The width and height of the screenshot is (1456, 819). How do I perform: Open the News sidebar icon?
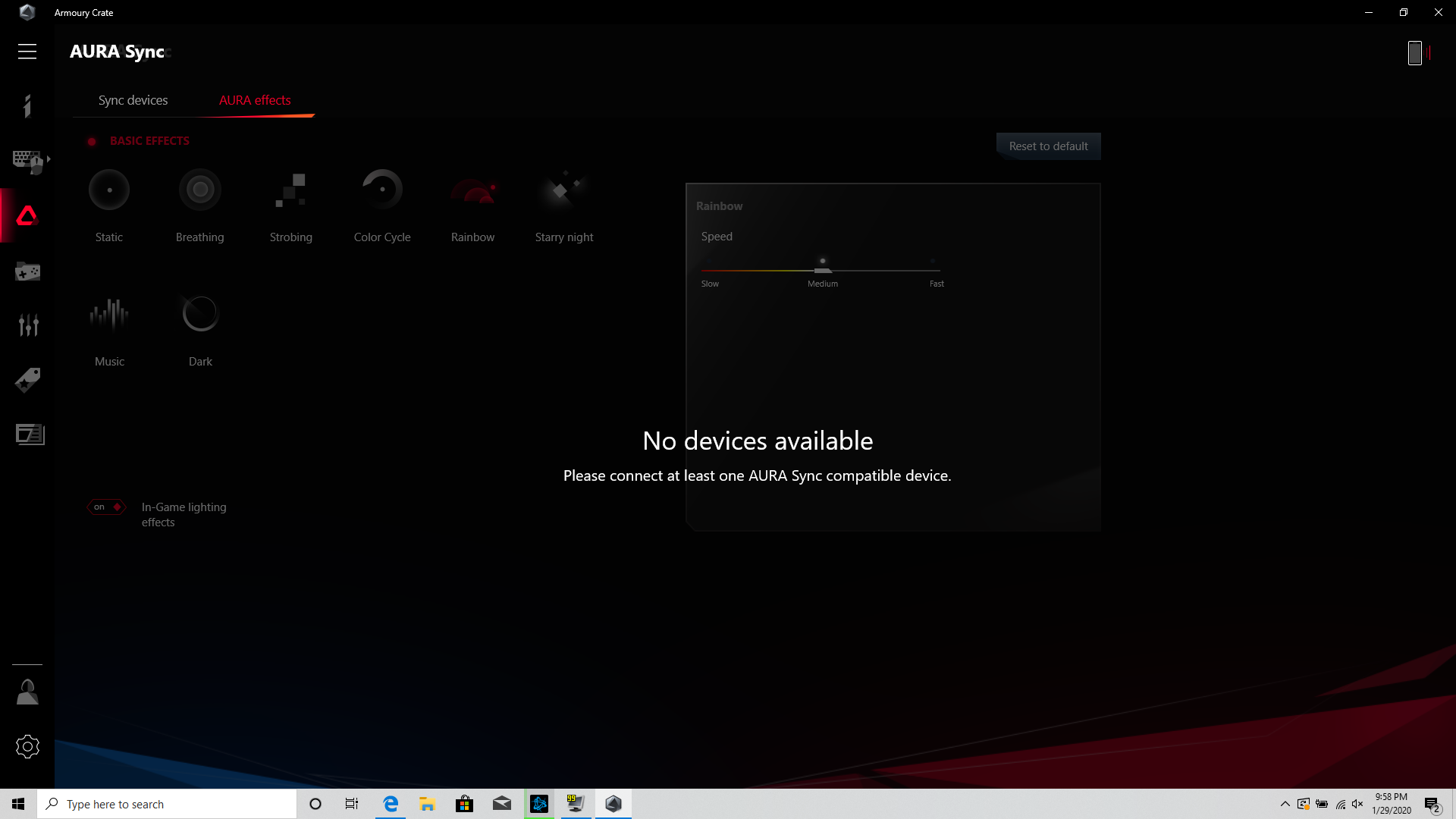[30, 434]
